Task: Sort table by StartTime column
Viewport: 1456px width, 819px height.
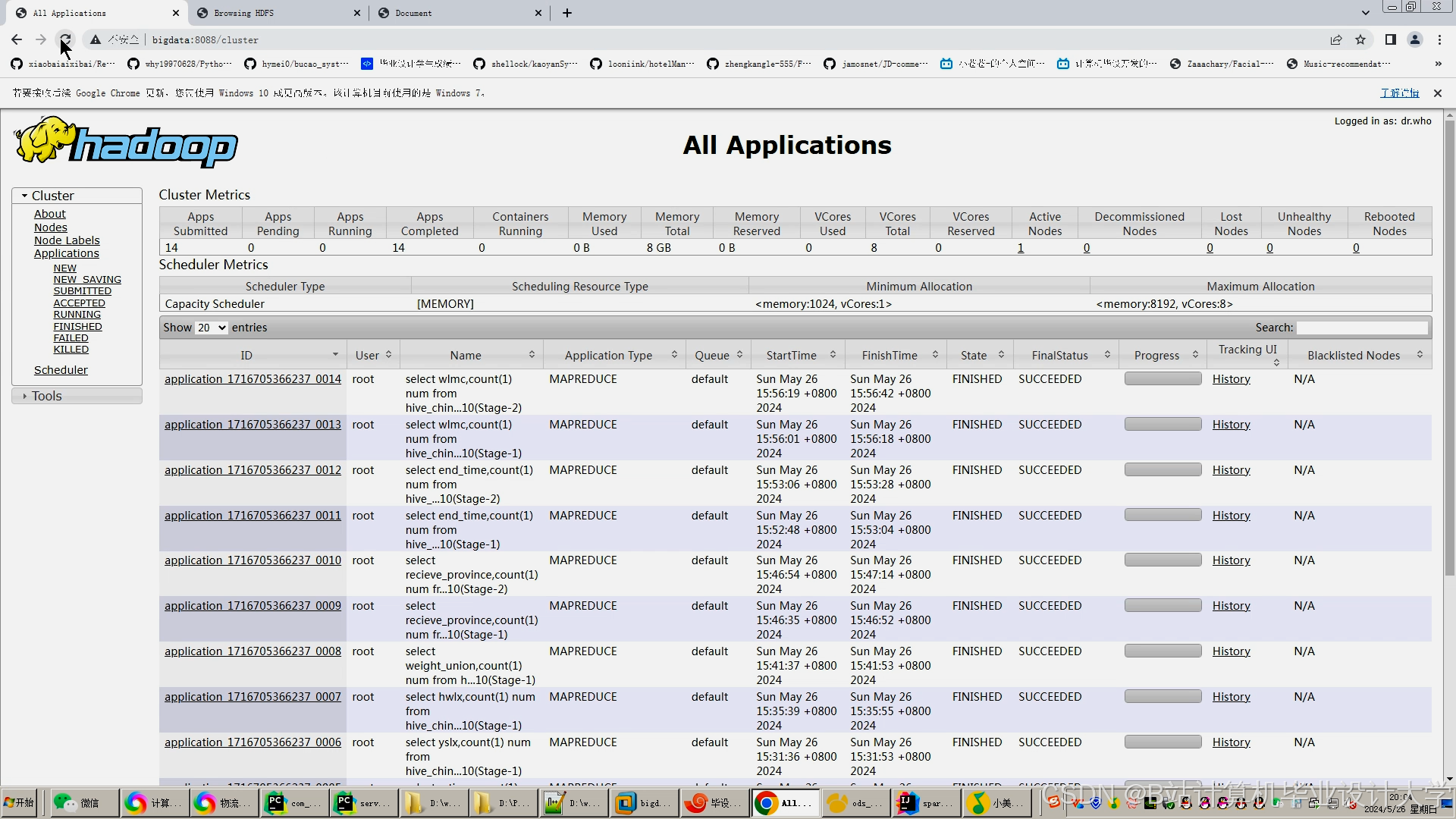Action: pos(791,355)
